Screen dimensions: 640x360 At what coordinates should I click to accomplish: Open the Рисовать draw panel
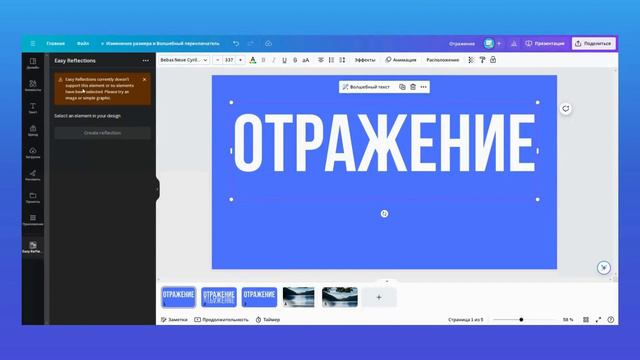coord(33,176)
